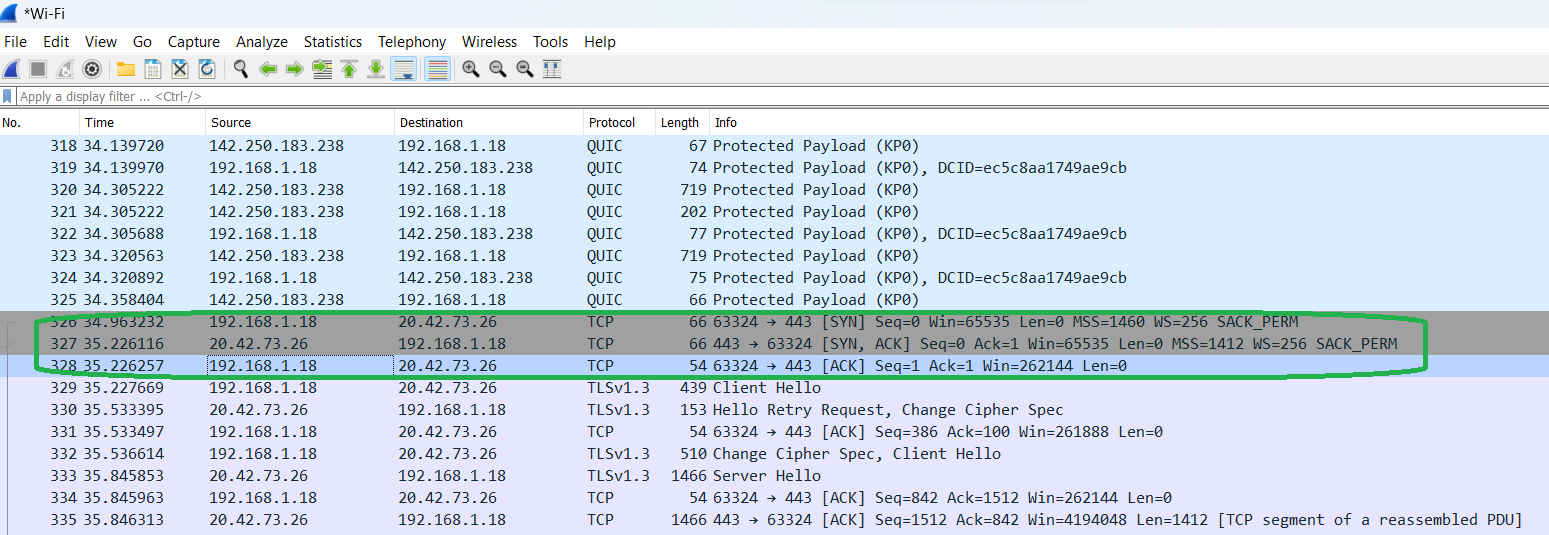
Task: Go forward in packet history
Action: click(x=295, y=69)
